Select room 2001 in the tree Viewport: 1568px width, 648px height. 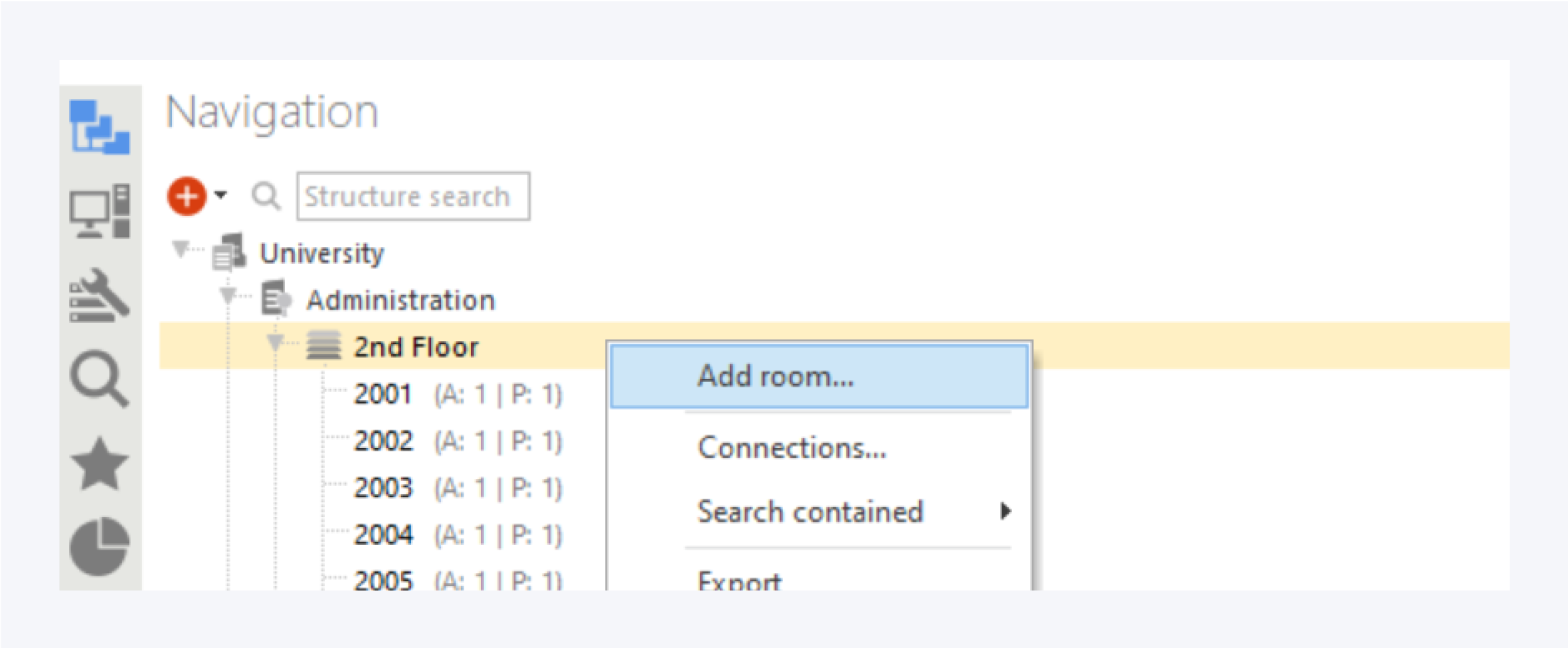click(383, 394)
